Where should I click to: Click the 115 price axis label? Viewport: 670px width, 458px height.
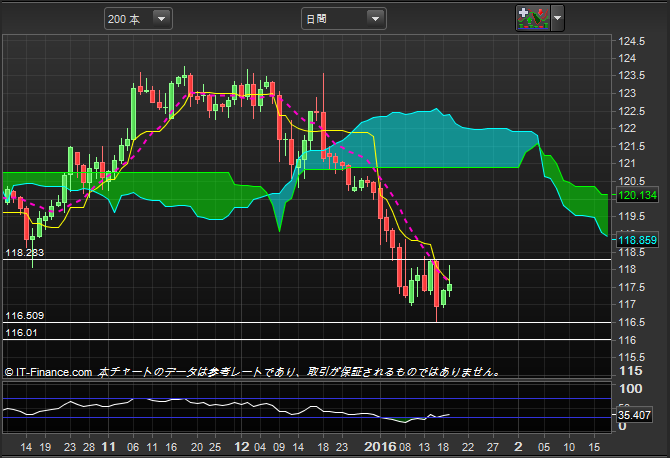(x=631, y=371)
